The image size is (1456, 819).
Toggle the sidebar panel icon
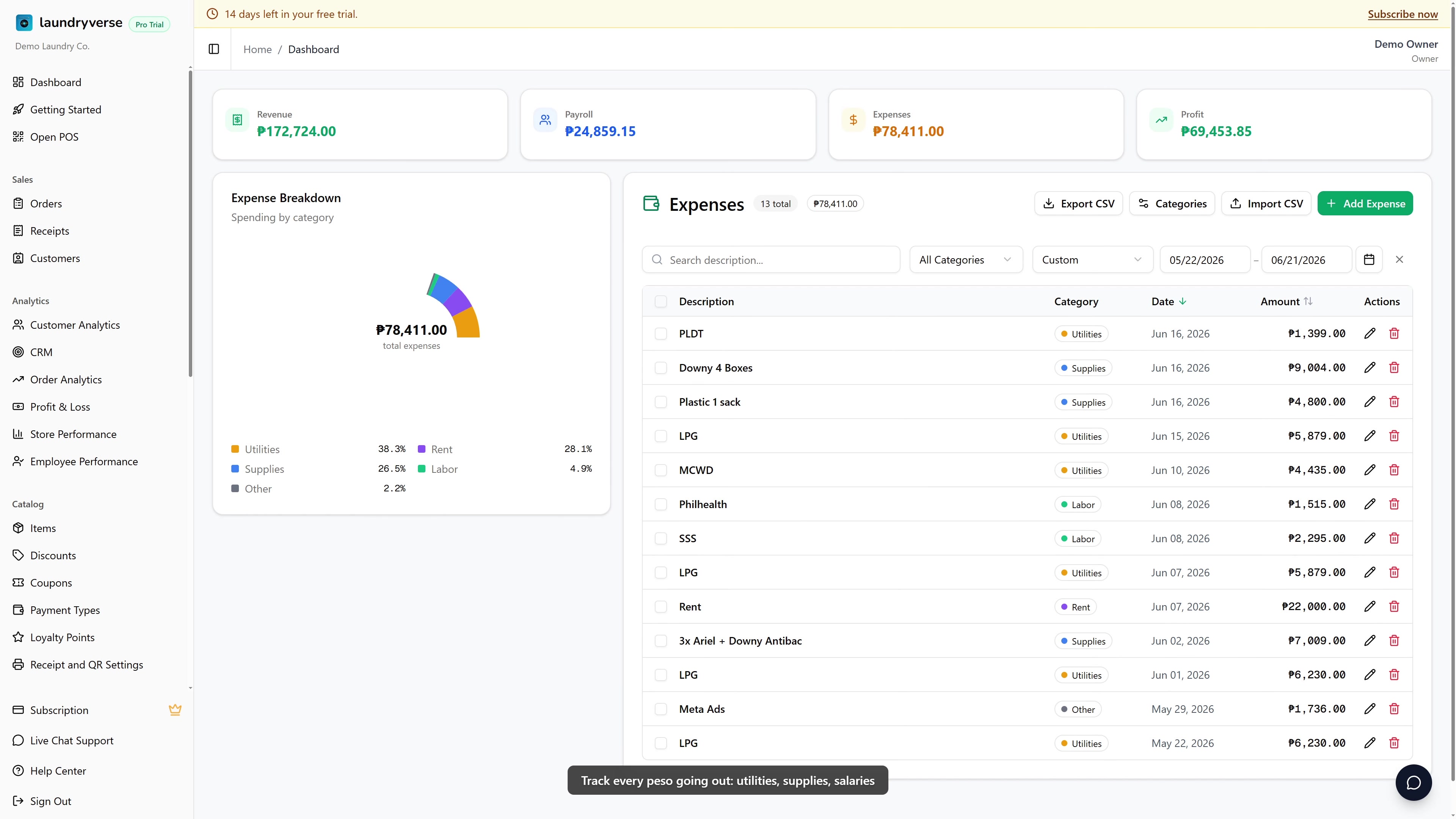tap(213, 49)
